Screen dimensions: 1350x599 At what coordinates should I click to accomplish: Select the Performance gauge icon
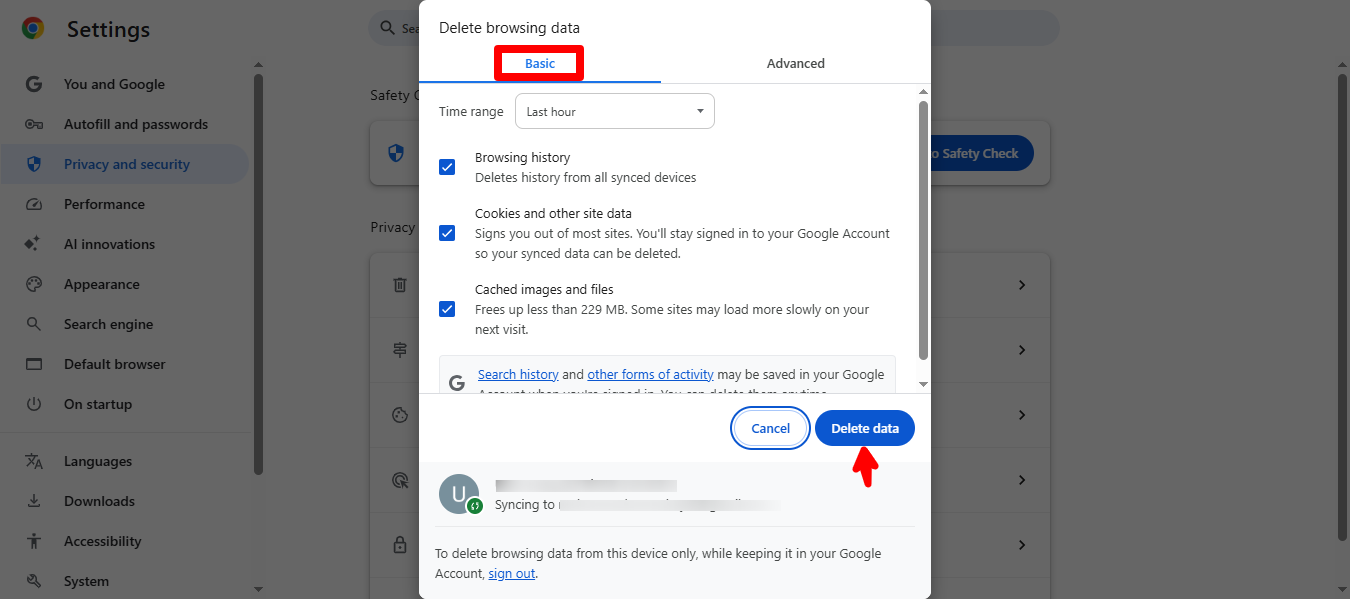[x=34, y=204]
